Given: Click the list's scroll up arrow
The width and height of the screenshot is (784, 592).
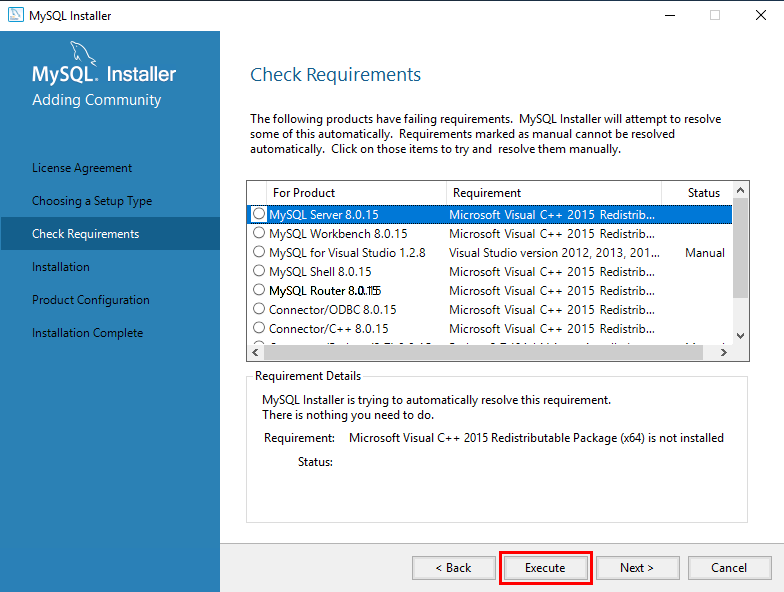Looking at the screenshot, I should click(740, 190).
